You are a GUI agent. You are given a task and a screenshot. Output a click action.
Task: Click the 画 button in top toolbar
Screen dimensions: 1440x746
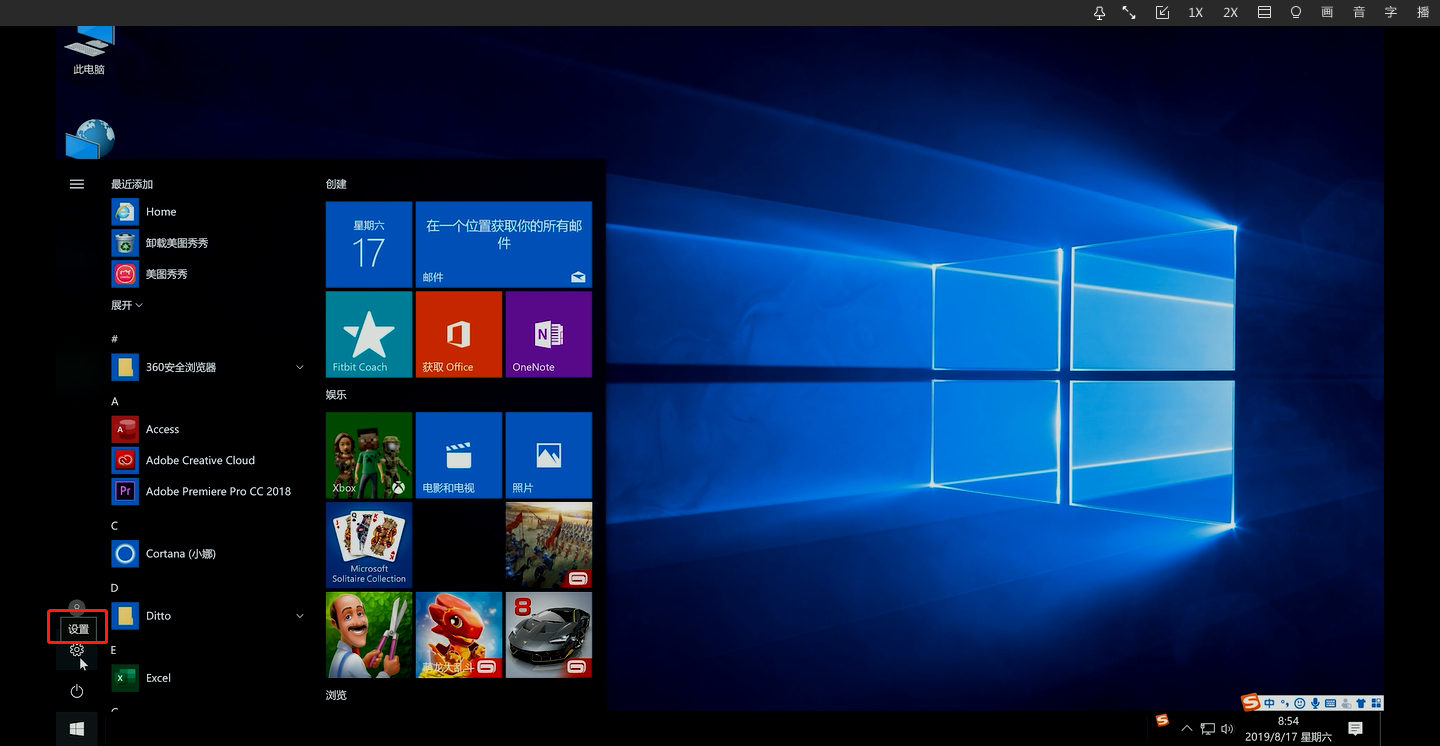click(x=1327, y=13)
